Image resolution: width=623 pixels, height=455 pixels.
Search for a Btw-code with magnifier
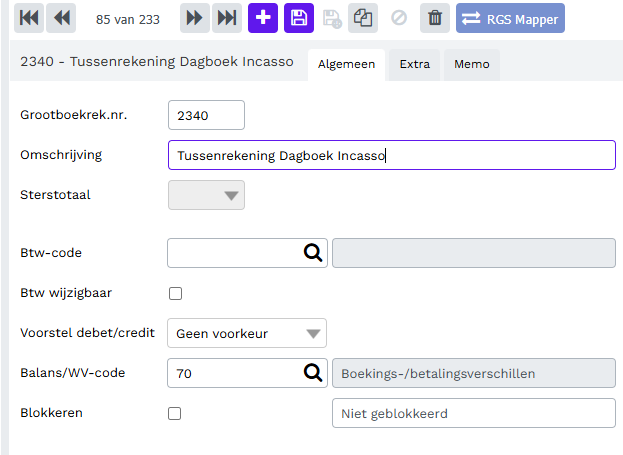pos(314,253)
